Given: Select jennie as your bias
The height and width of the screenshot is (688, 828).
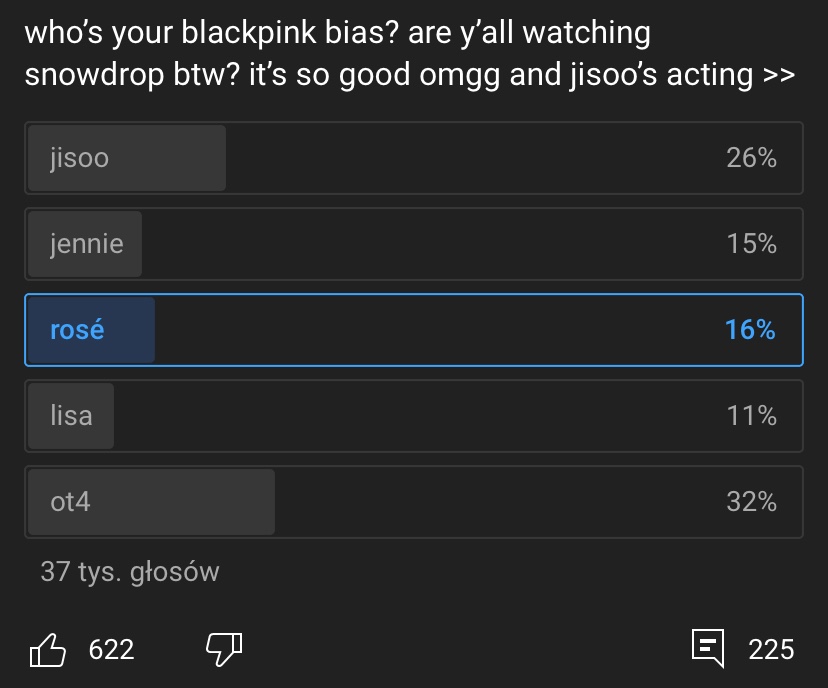Looking at the screenshot, I should tap(413, 244).
